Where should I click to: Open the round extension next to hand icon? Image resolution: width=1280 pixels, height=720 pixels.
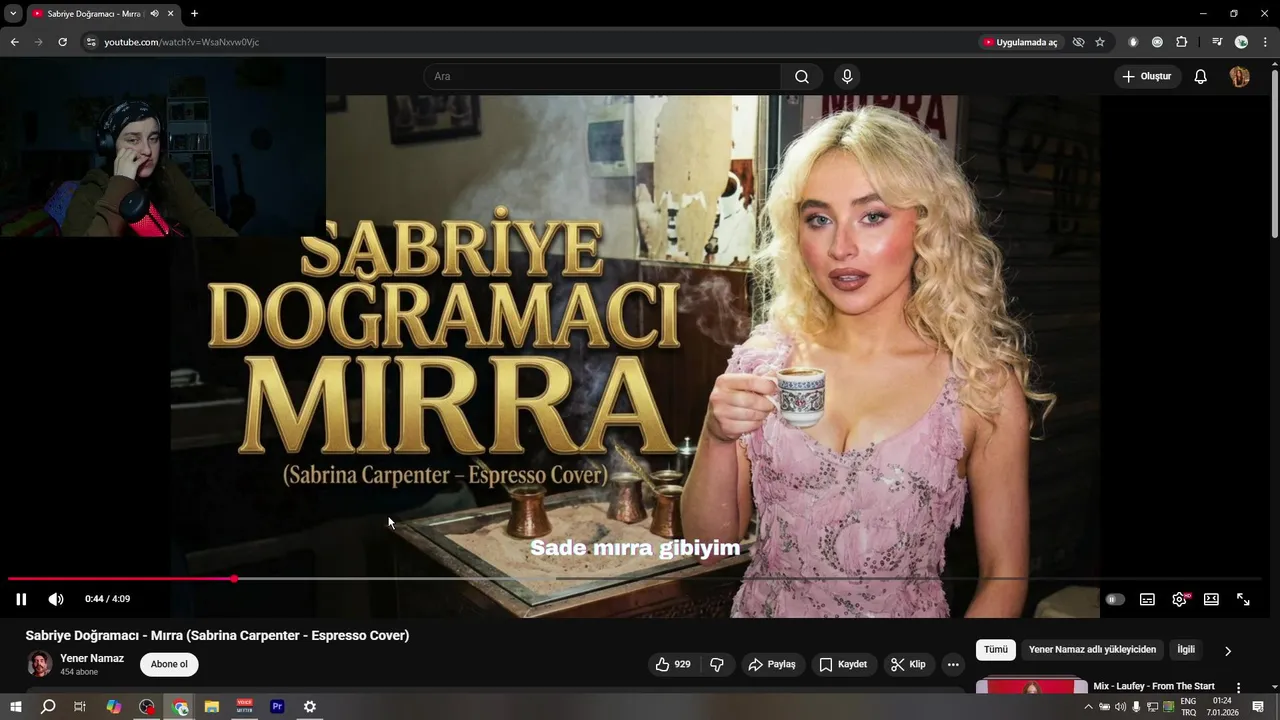pos(1157,42)
